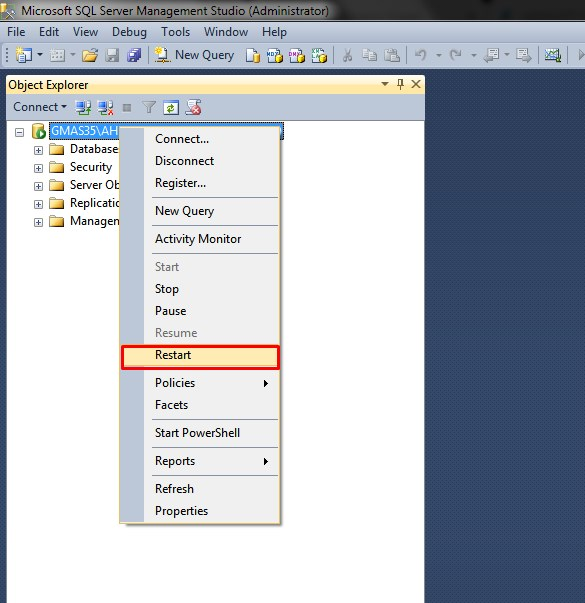Choose Pause in the context menu
Image resolution: width=585 pixels, height=603 pixels.
click(x=200, y=311)
